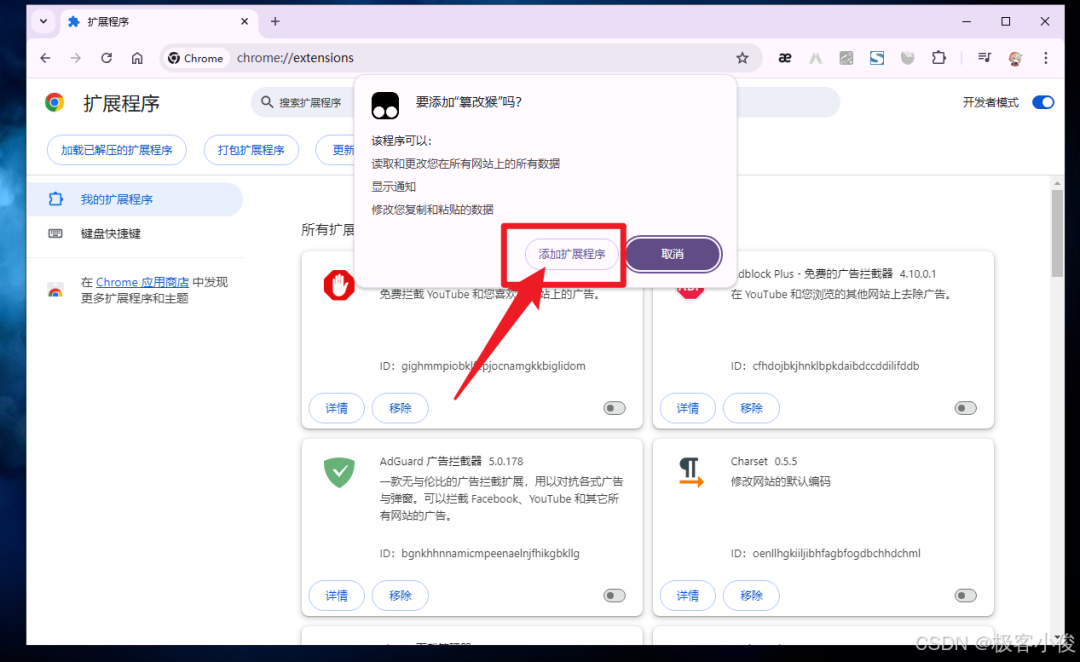Open 详情 for AdGuard 广告拦截器
Viewport: 1080px width, 662px height.
coord(336,595)
